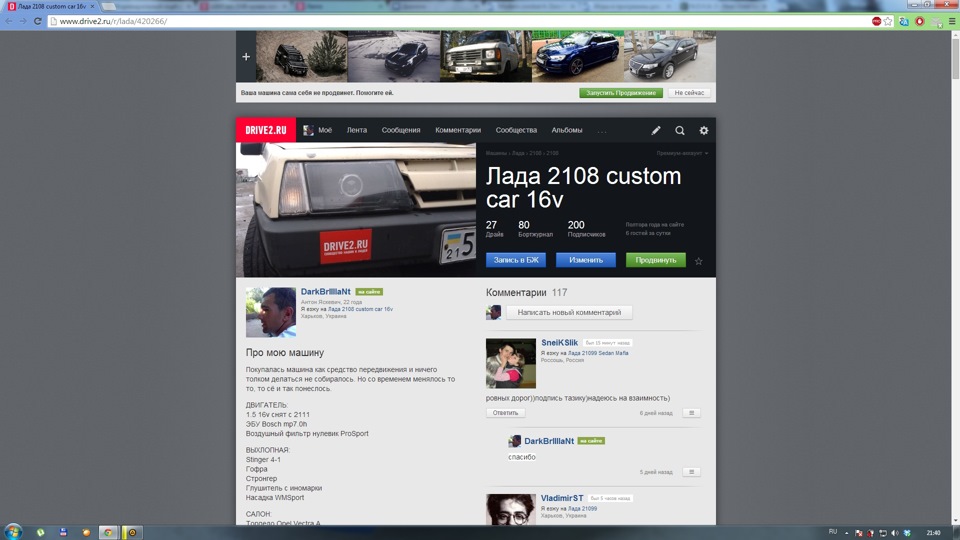Bookmark page using address bar star
This screenshot has width=960, height=540.
pyautogui.click(x=888, y=21)
